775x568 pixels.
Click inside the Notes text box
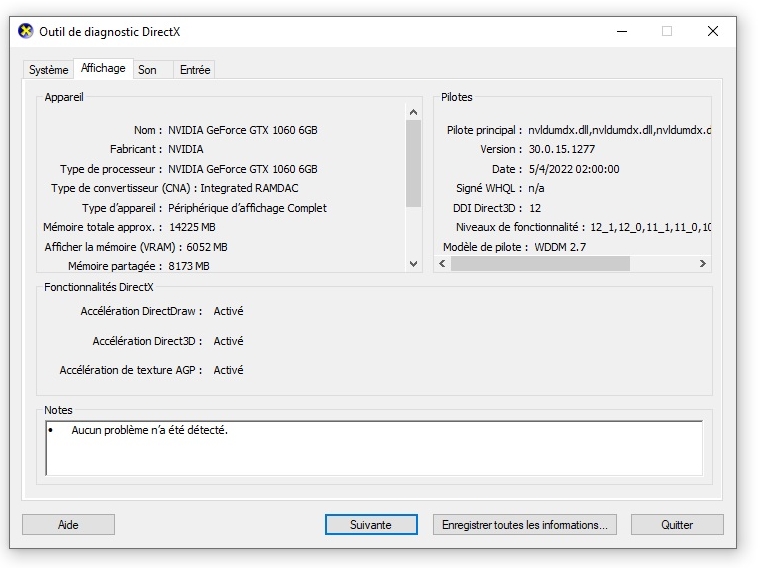tap(374, 448)
